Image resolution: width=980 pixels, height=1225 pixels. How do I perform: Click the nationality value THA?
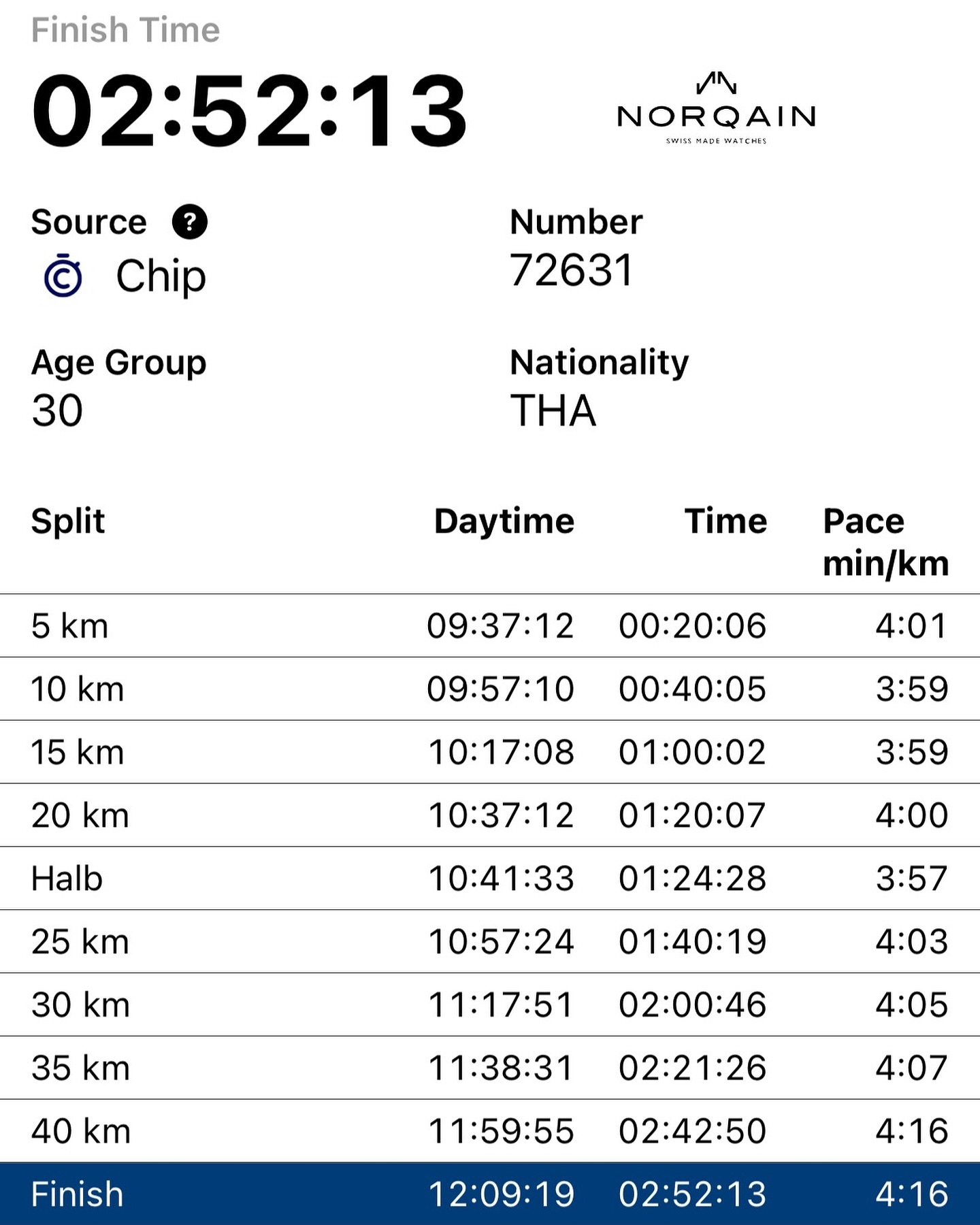tap(553, 411)
